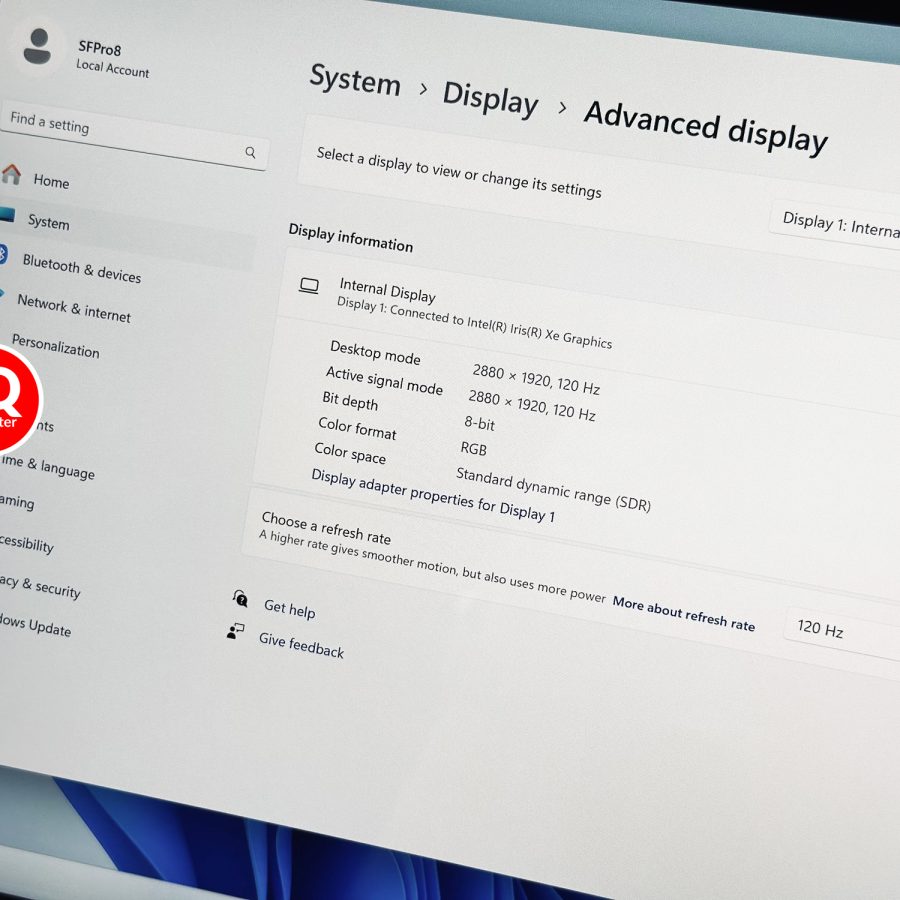900x900 pixels.
Task: Click the SFPro8 account name
Action: (x=100, y=48)
